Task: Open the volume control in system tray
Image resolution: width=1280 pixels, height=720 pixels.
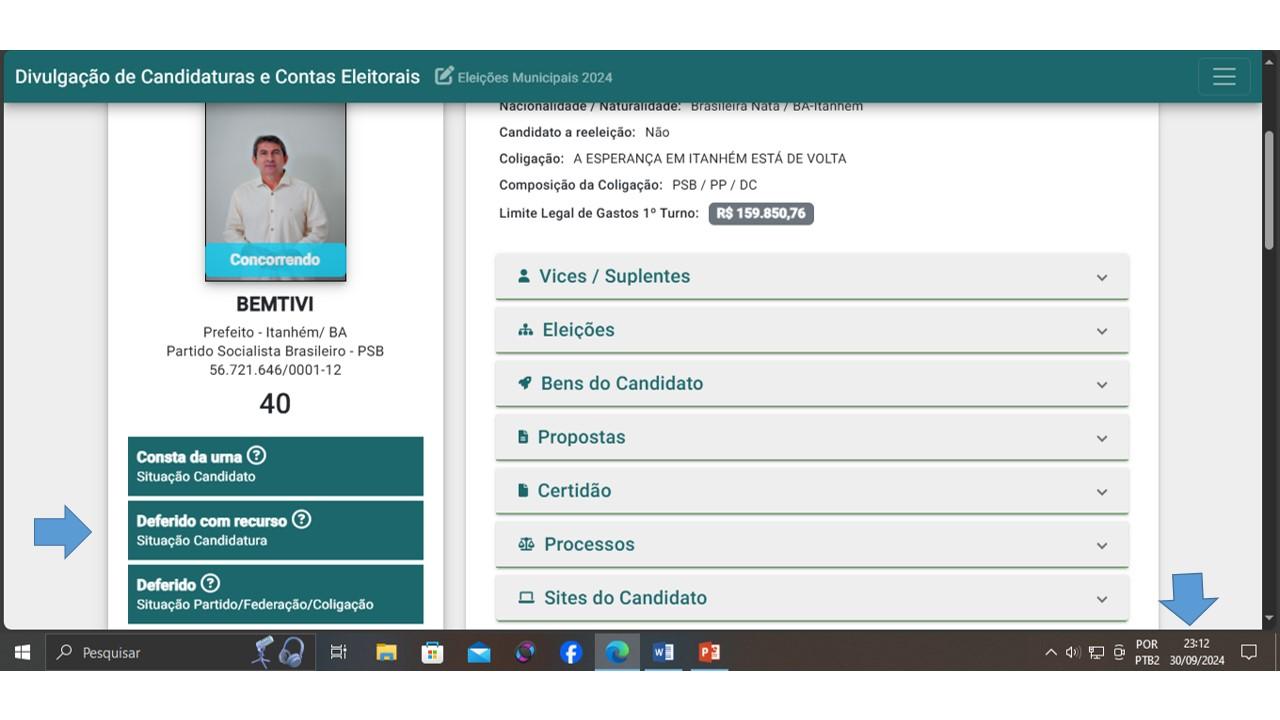Action: click(x=1073, y=652)
